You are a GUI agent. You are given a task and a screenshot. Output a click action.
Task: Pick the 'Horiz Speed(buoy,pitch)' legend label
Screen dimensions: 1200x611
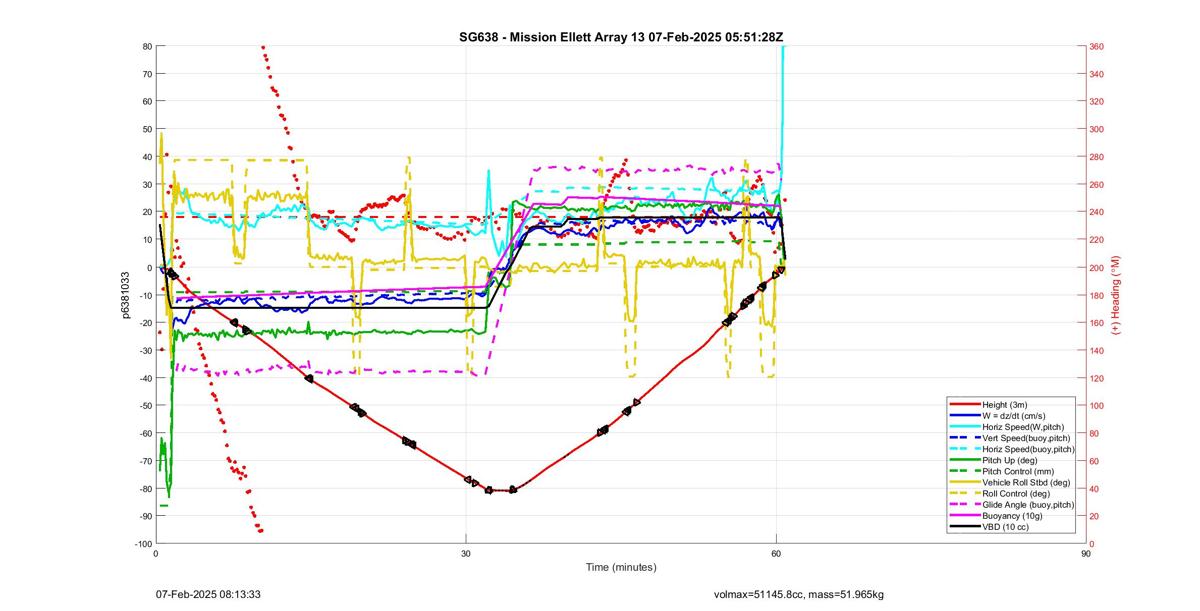[x=1029, y=449]
